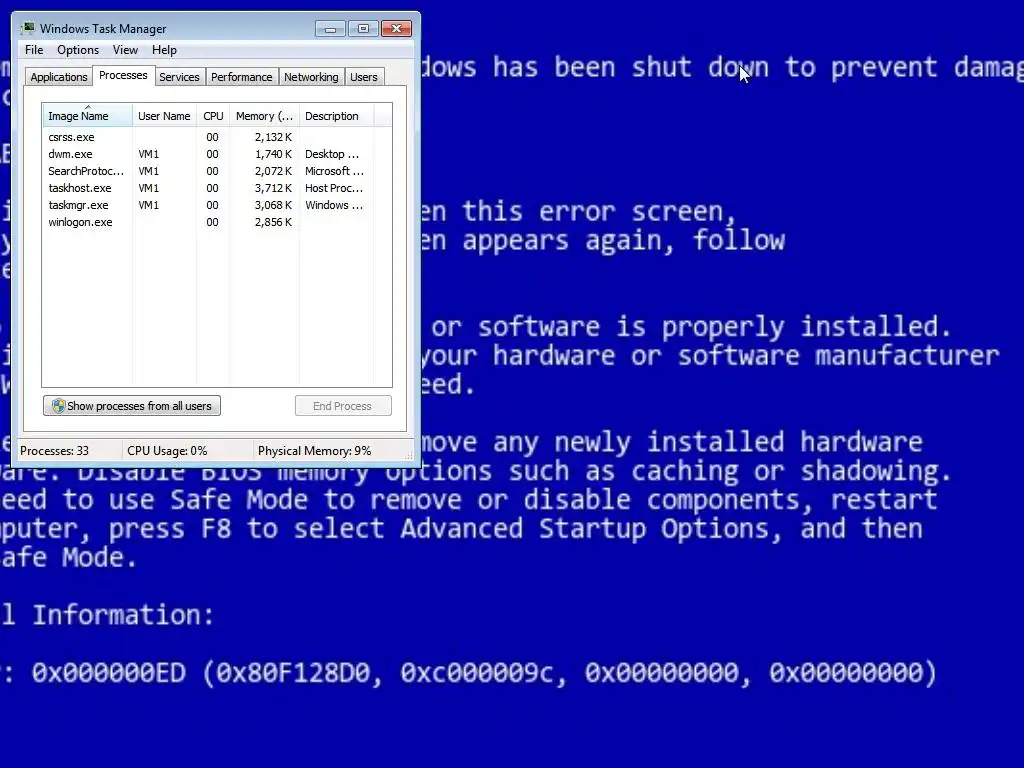Sort processes by Memory column header

click(x=264, y=116)
